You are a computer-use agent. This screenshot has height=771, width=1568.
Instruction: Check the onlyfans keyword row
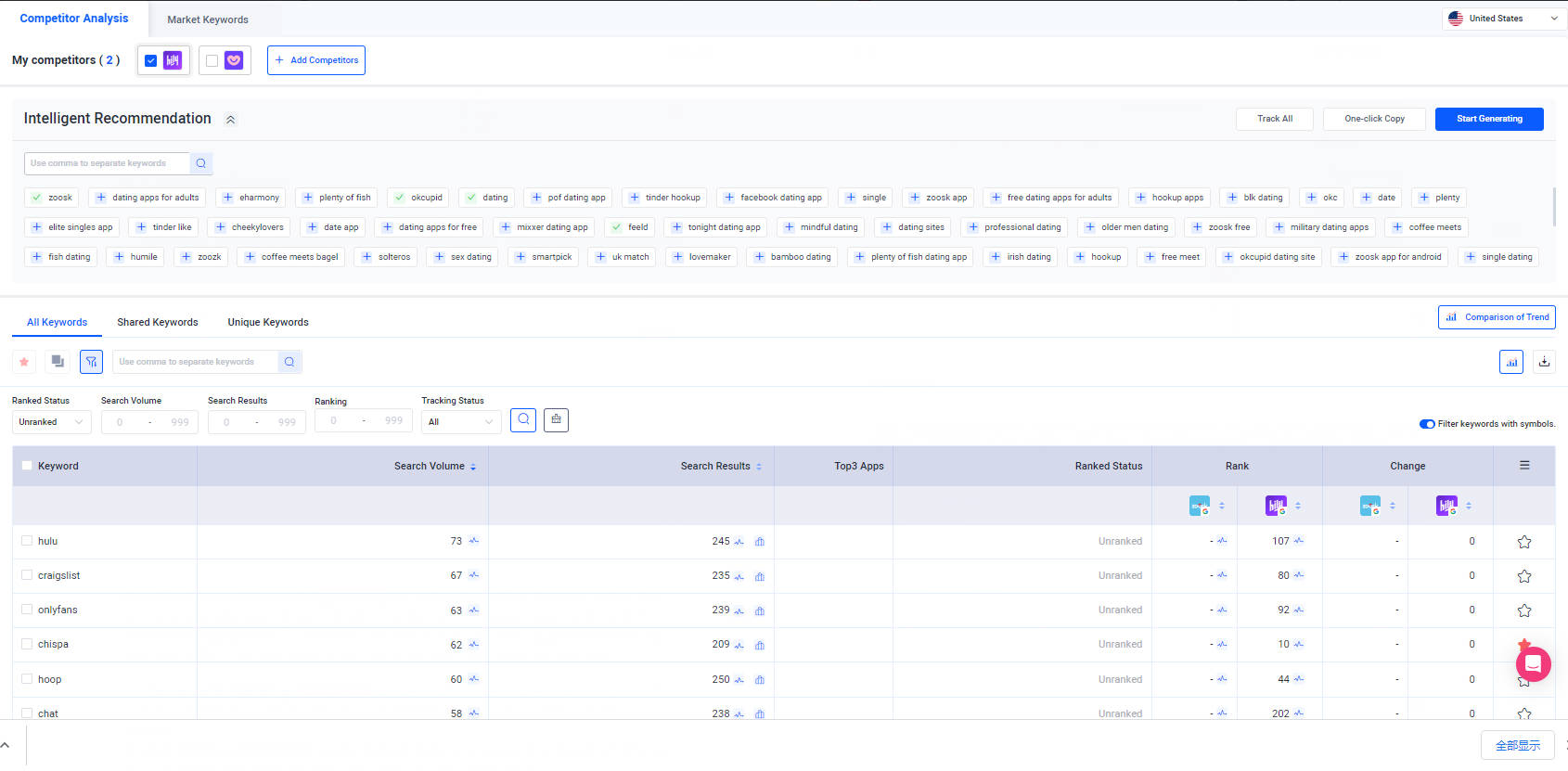27,610
